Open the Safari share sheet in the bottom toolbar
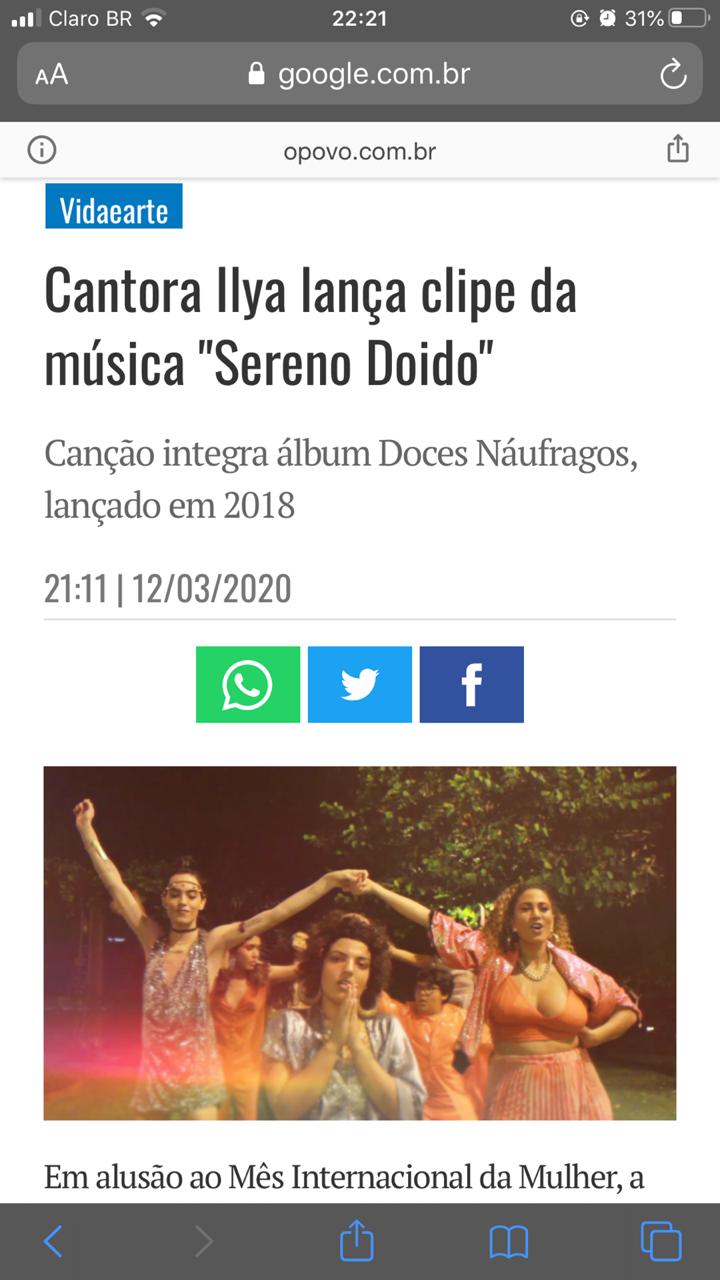The height and width of the screenshot is (1280, 720). tap(357, 1241)
